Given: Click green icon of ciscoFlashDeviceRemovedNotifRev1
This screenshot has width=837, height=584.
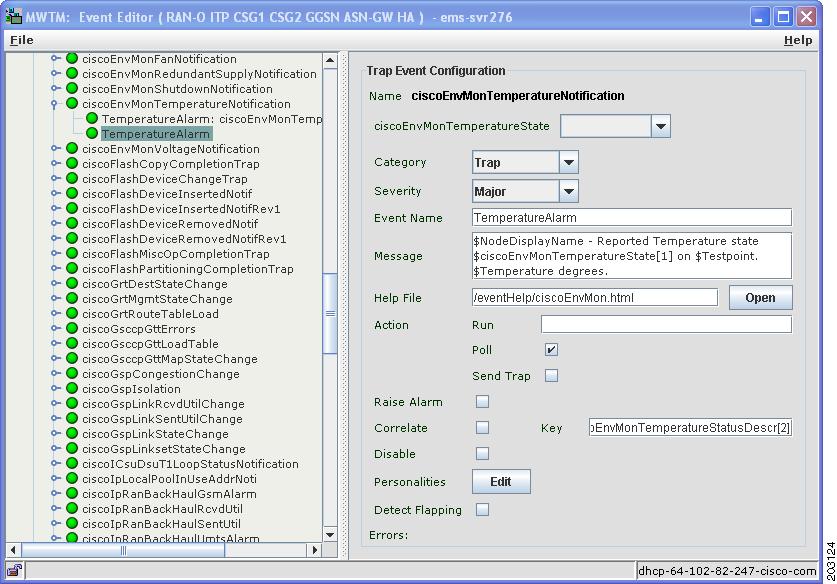Looking at the screenshot, I should click(72, 238).
